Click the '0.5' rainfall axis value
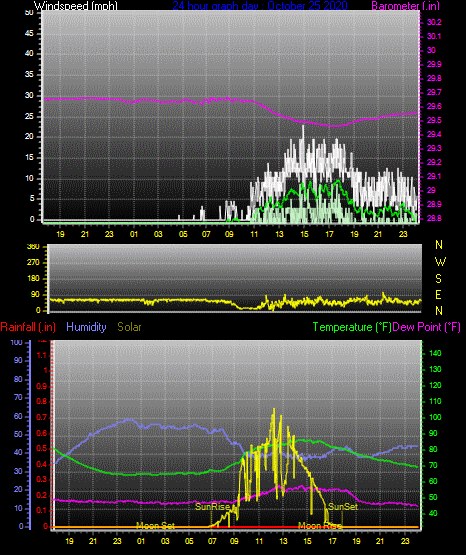466x555 pixels. tap(42, 448)
